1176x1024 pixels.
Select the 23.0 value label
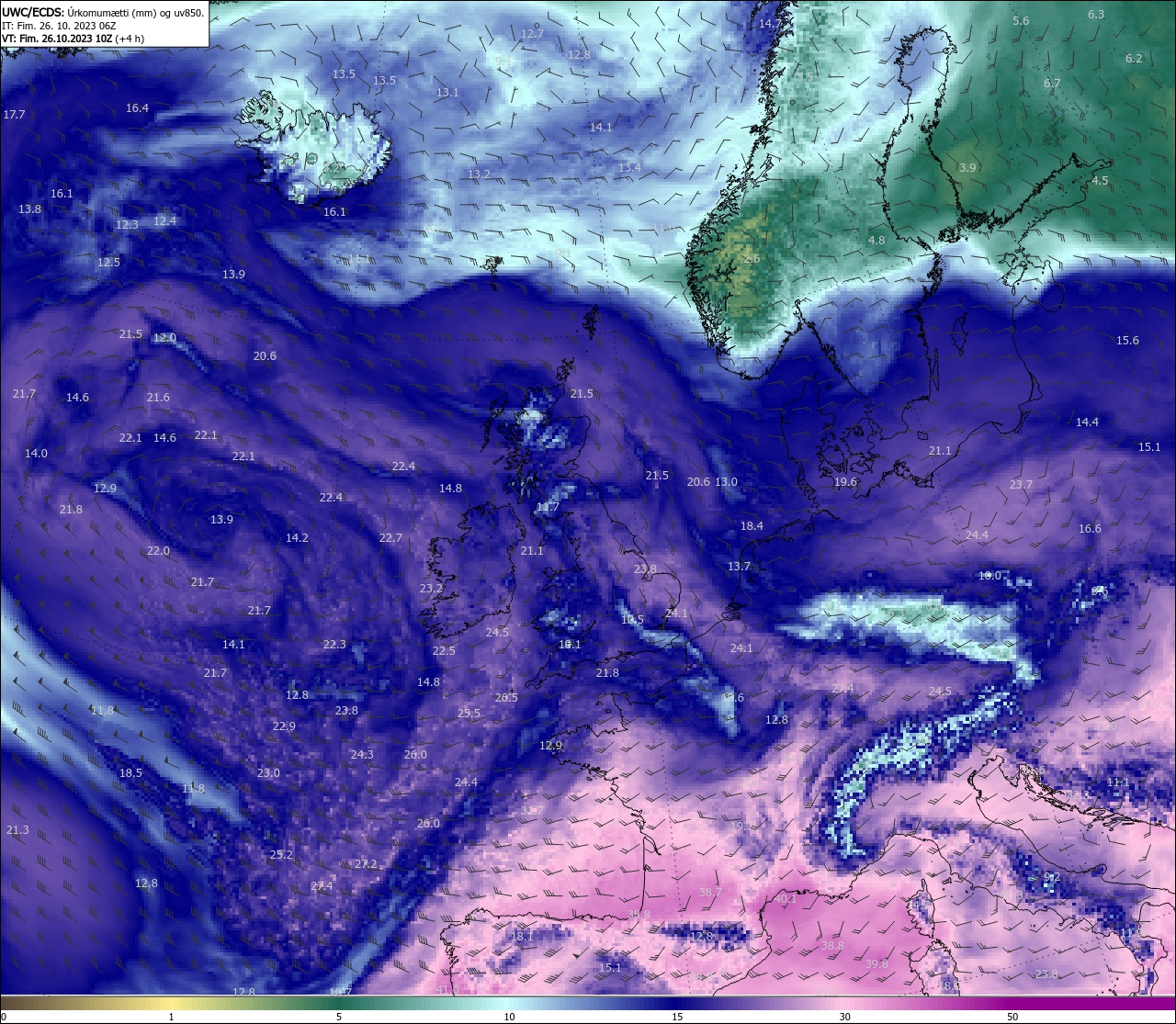(268, 773)
